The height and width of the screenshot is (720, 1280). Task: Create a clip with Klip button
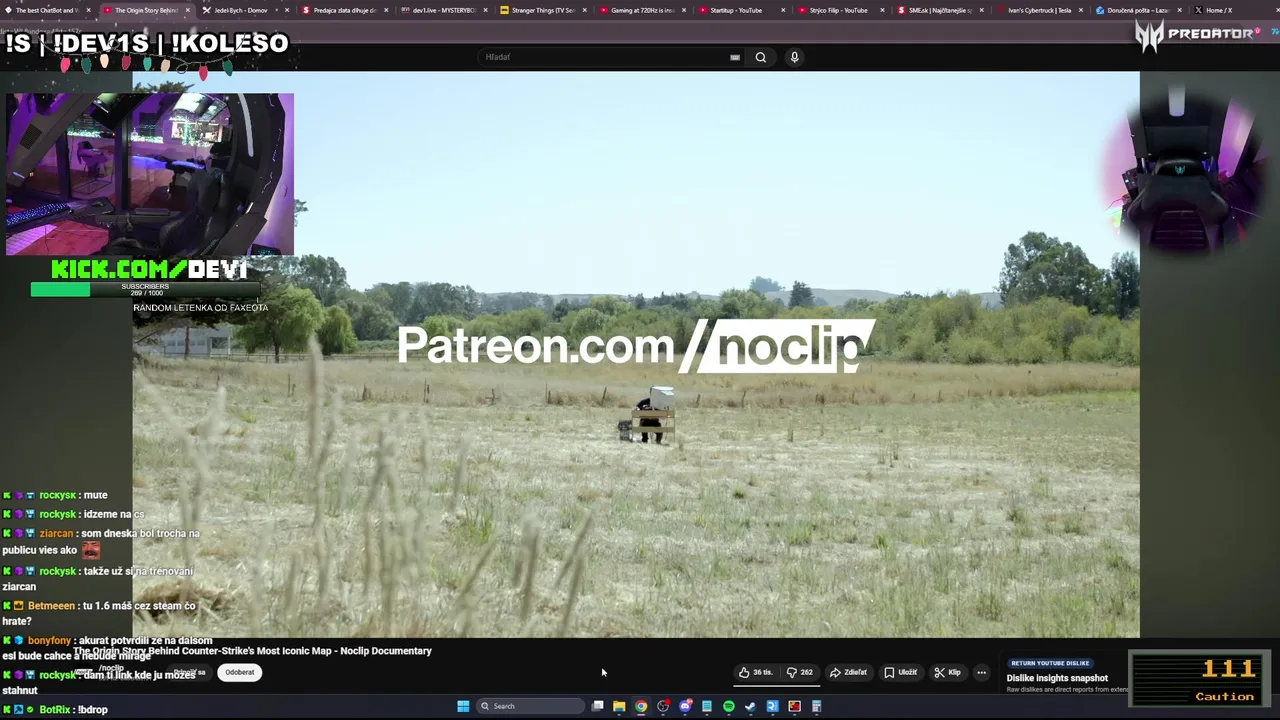pyautogui.click(x=947, y=672)
